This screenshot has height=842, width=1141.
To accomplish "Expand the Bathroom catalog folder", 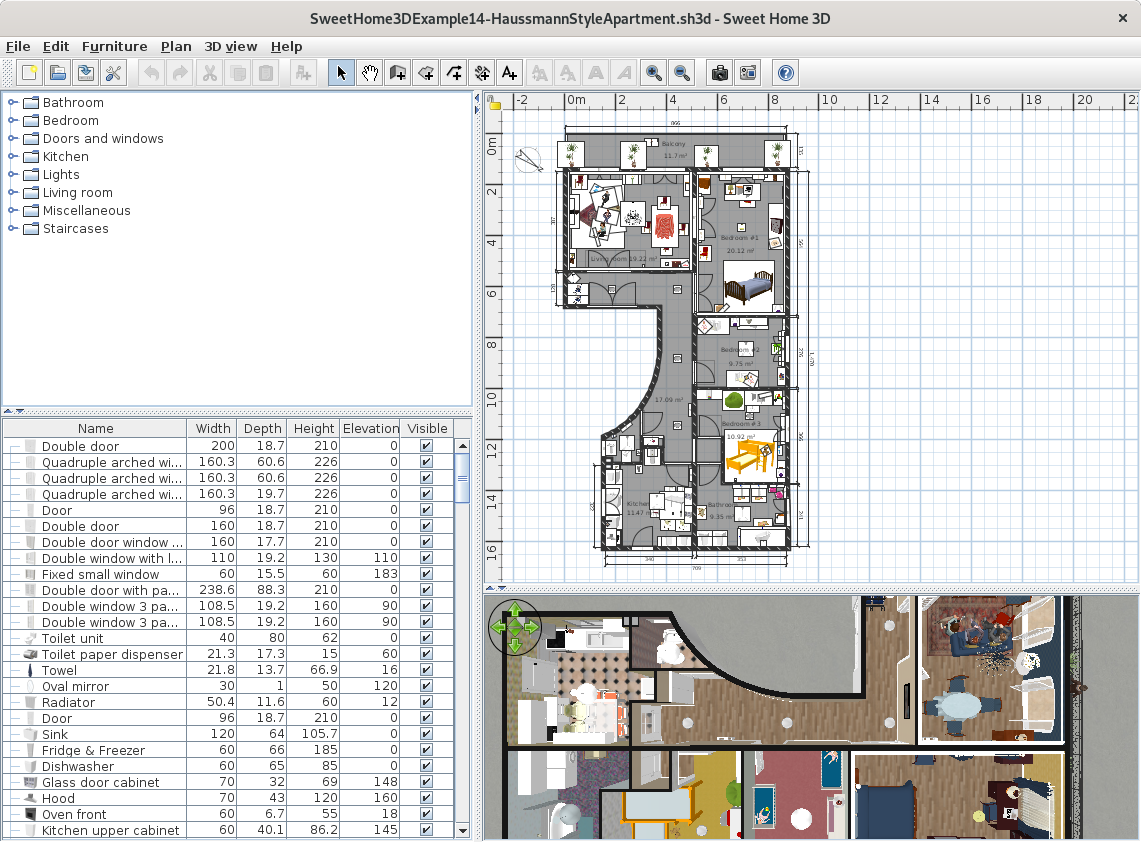I will [x=13, y=102].
